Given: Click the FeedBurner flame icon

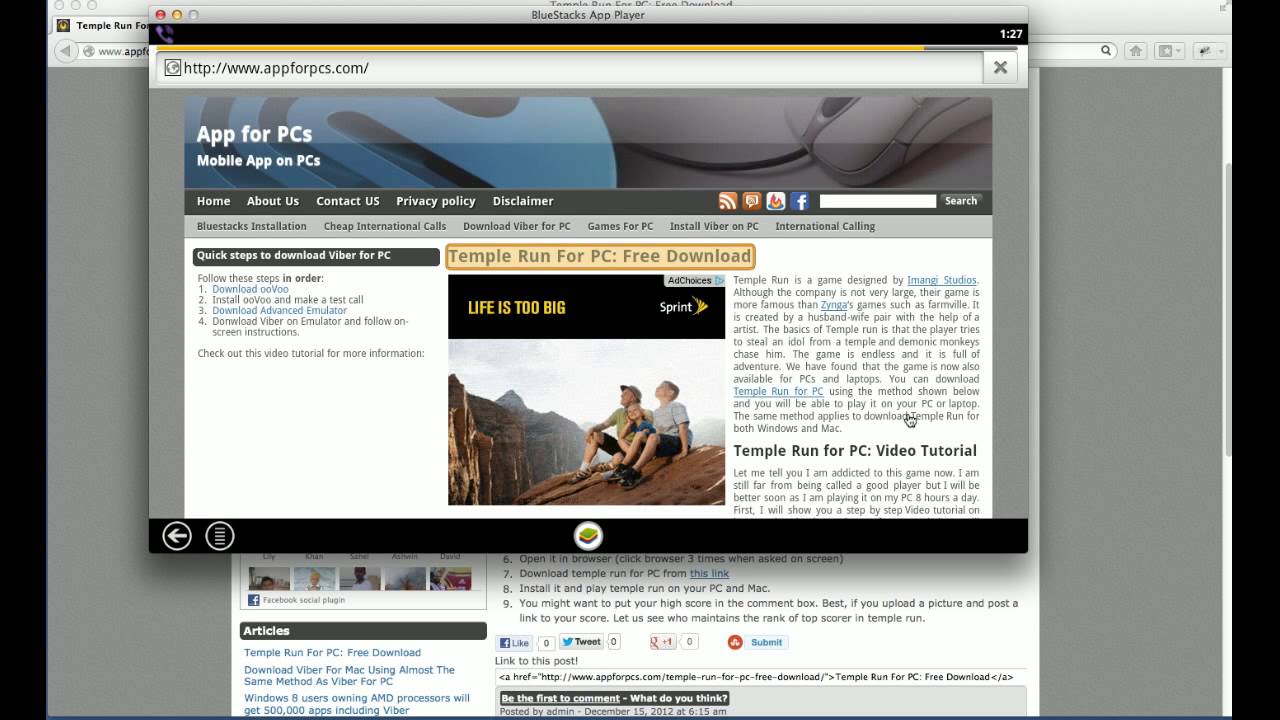Looking at the screenshot, I should tap(776, 201).
